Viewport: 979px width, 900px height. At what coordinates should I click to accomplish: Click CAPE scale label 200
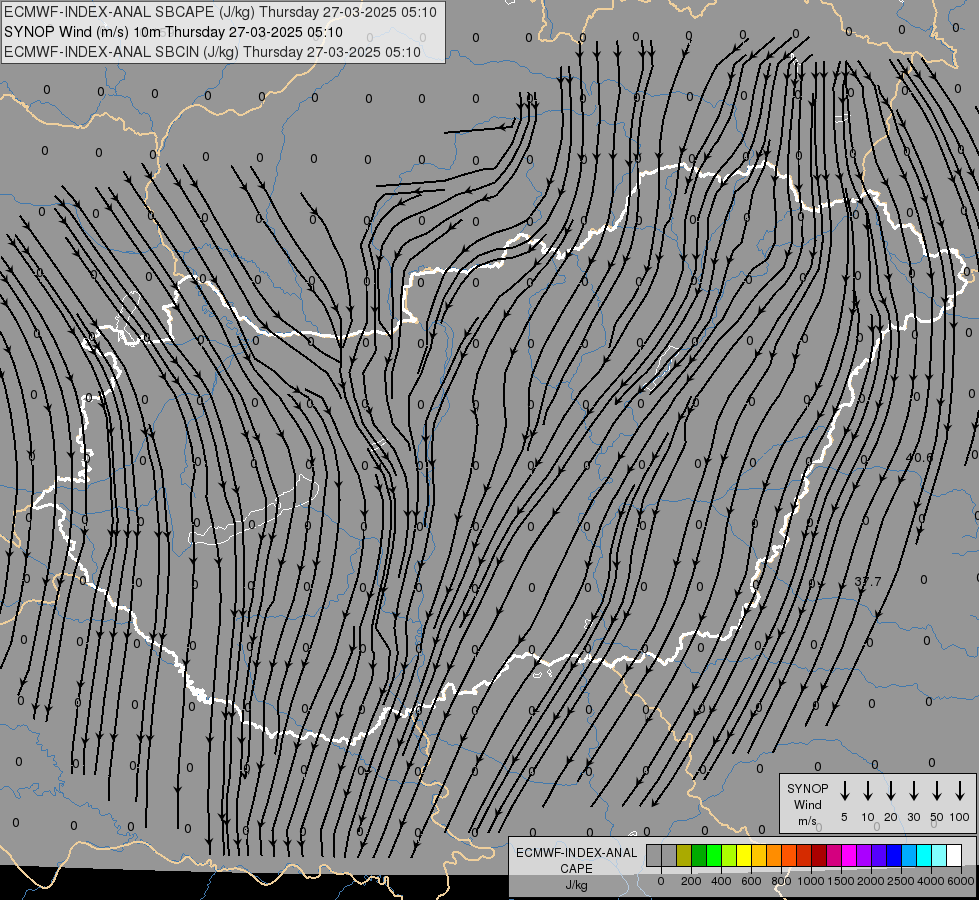point(691,881)
